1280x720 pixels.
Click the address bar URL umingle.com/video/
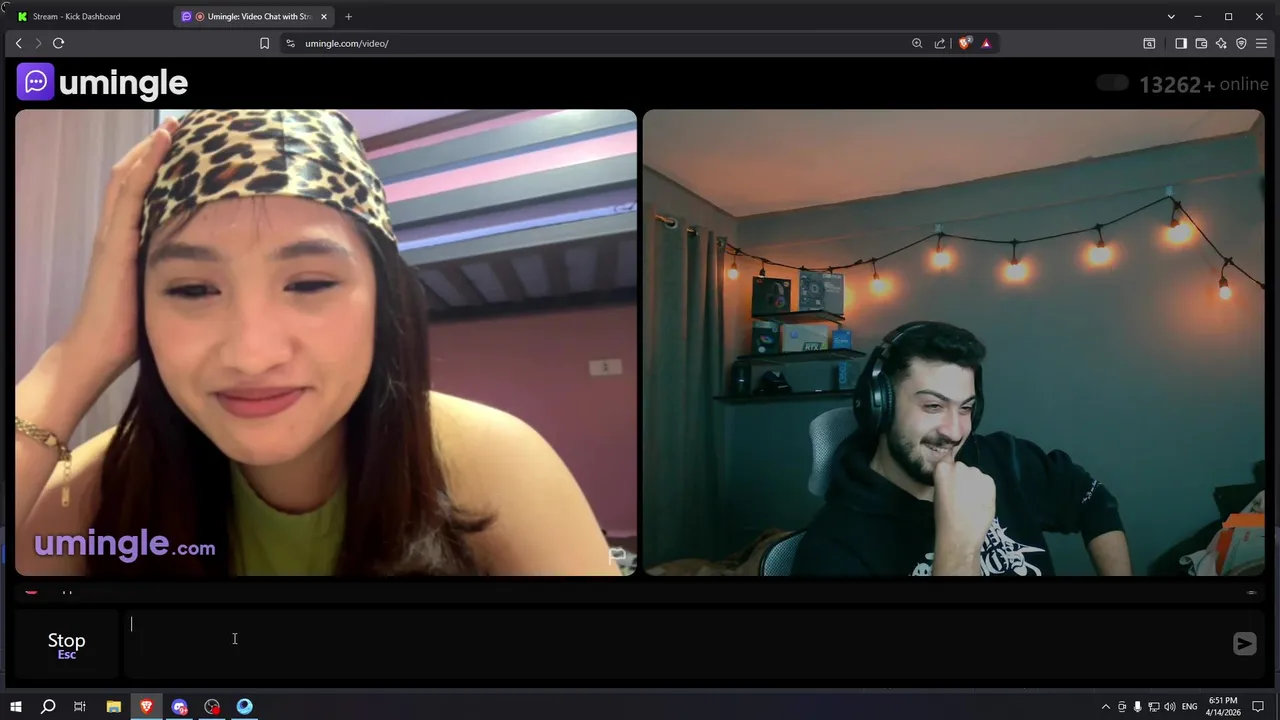pyautogui.click(x=346, y=43)
